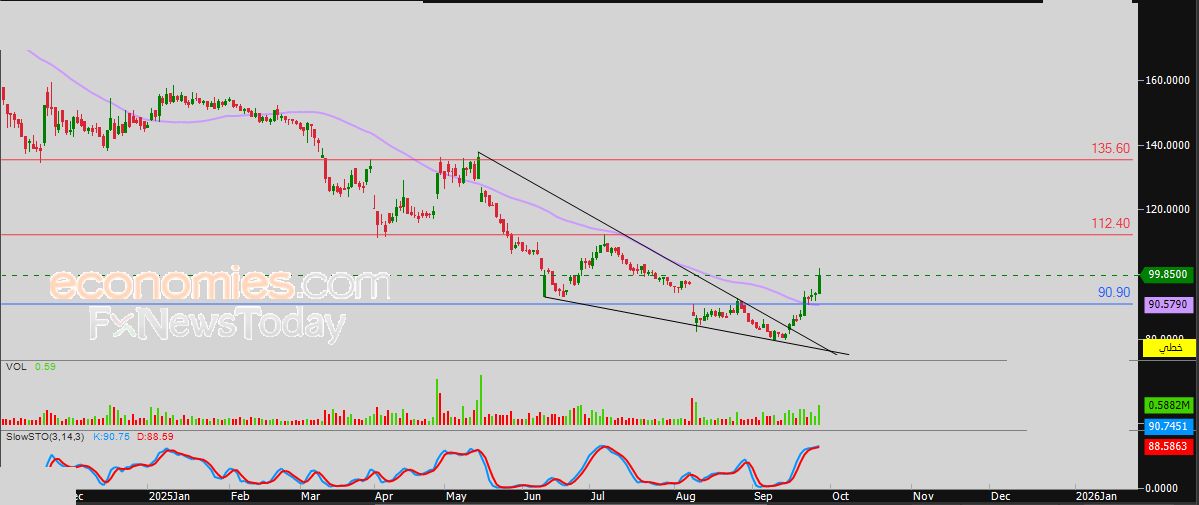Click the Oct date axis label

point(839,497)
